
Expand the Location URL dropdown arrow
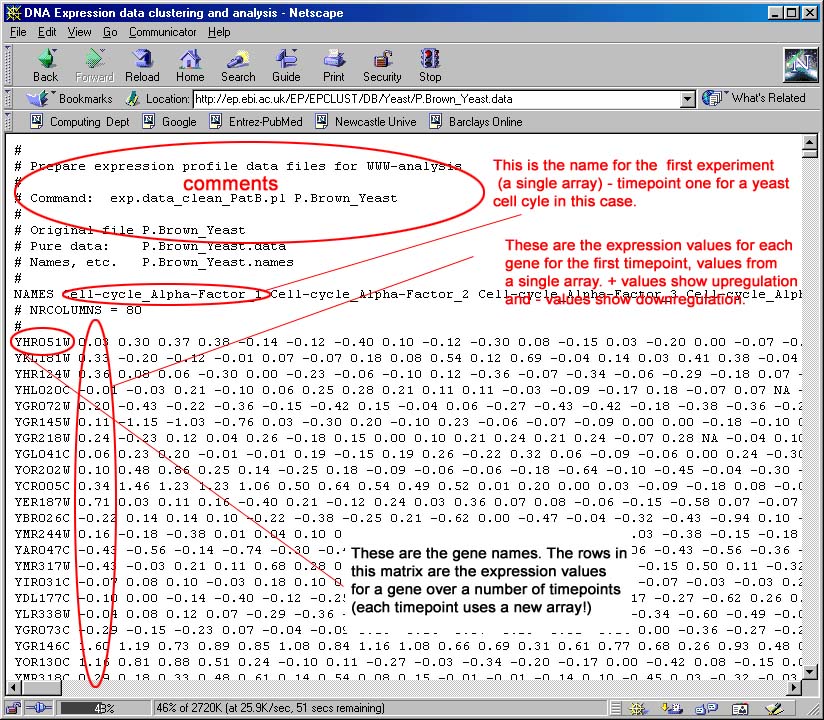(x=687, y=99)
